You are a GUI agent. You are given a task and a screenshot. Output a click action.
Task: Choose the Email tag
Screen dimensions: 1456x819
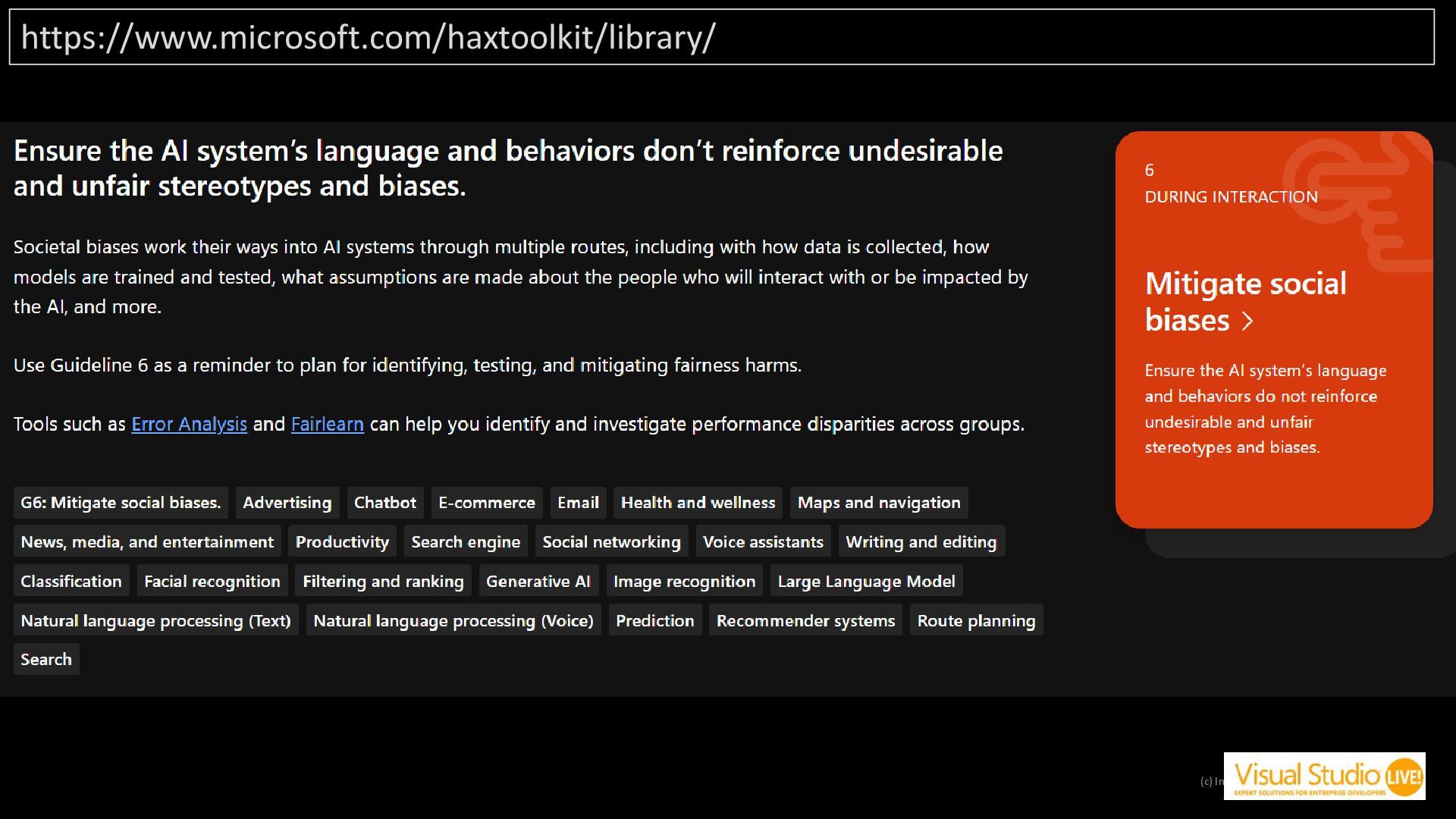point(578,503)
